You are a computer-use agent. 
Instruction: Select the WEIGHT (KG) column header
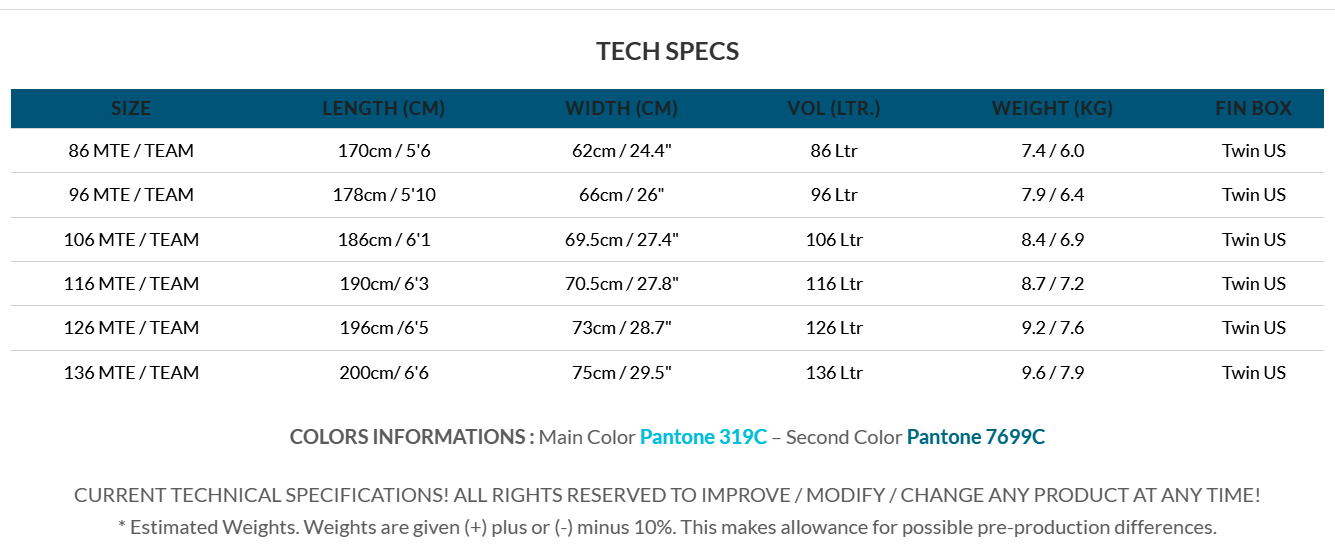pos(1052,109)
